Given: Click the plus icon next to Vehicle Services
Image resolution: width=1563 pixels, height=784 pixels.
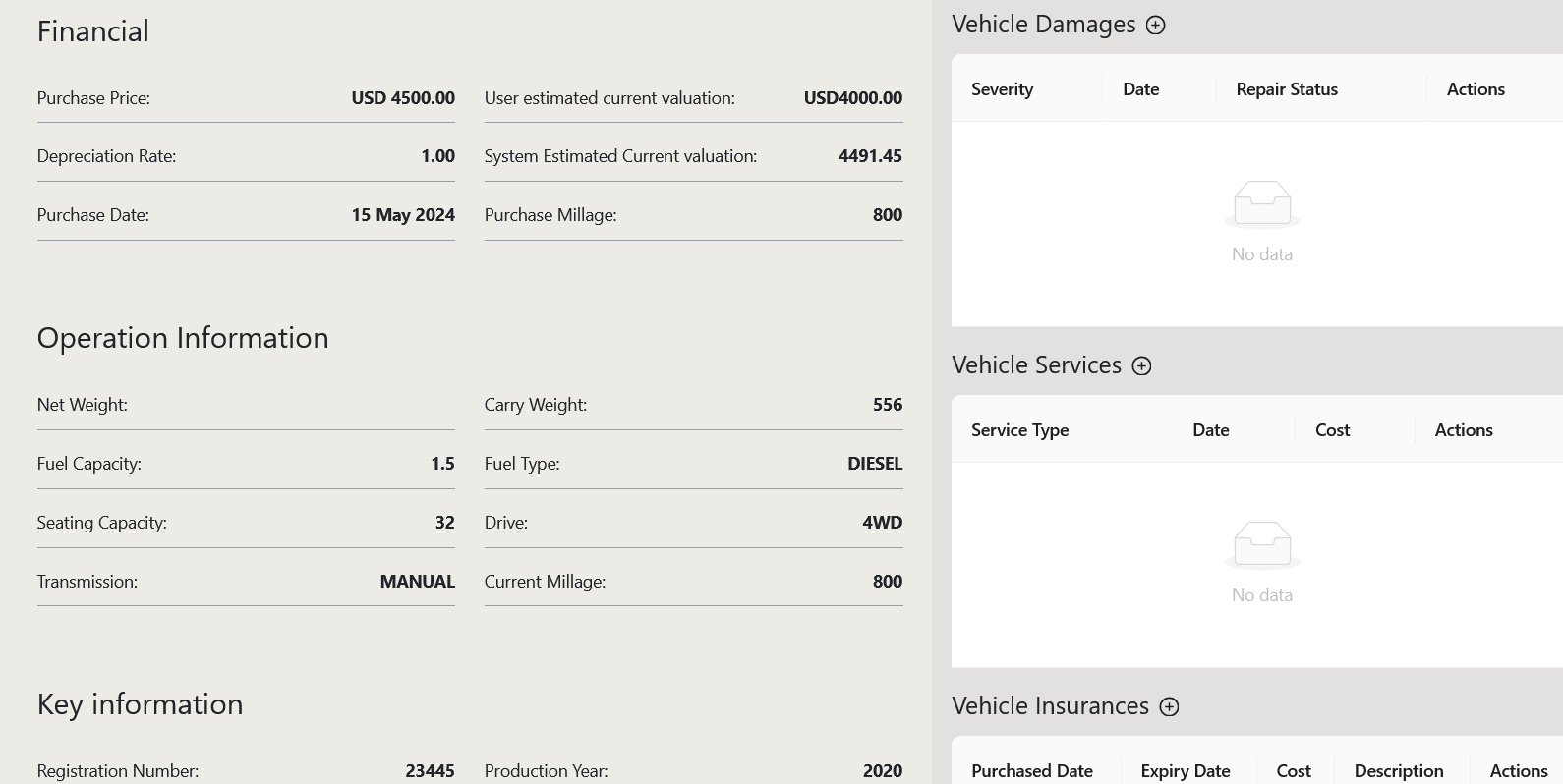Looking at the screenshot, I should (x=1141, y=366).
